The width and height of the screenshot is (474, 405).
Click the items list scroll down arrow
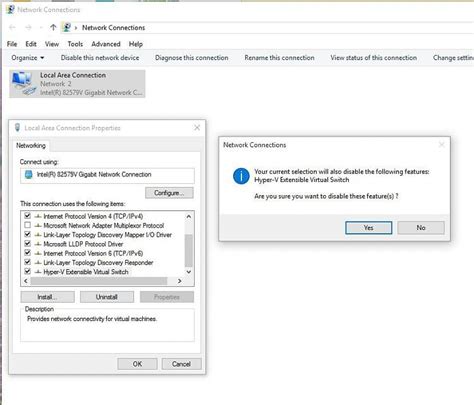click(x=189, y=272)
